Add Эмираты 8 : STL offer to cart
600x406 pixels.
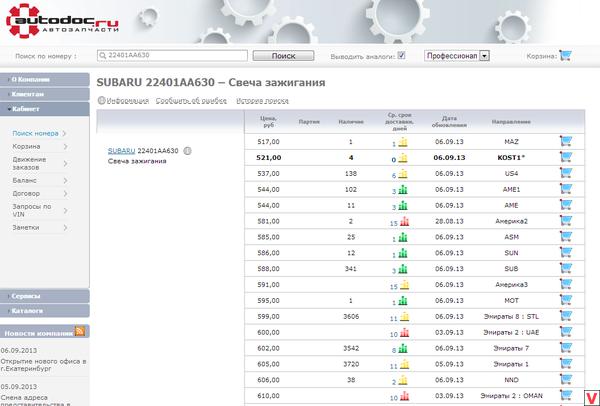coord(566,316)
